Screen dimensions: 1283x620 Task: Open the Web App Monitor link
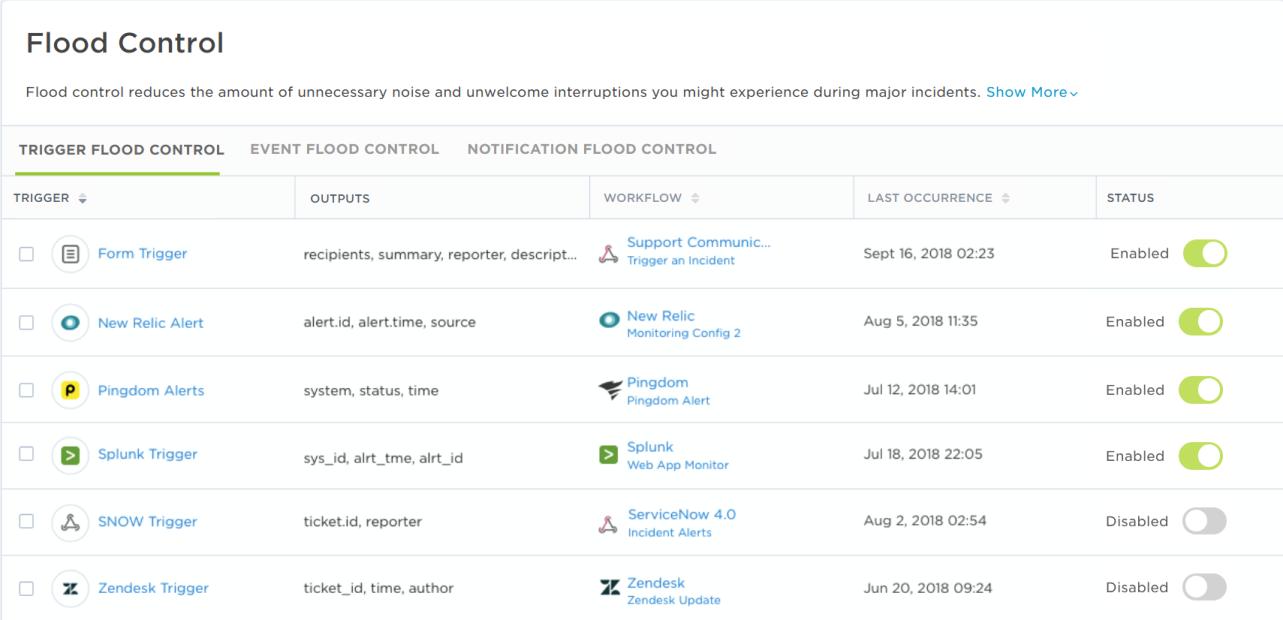pos(678,465)
